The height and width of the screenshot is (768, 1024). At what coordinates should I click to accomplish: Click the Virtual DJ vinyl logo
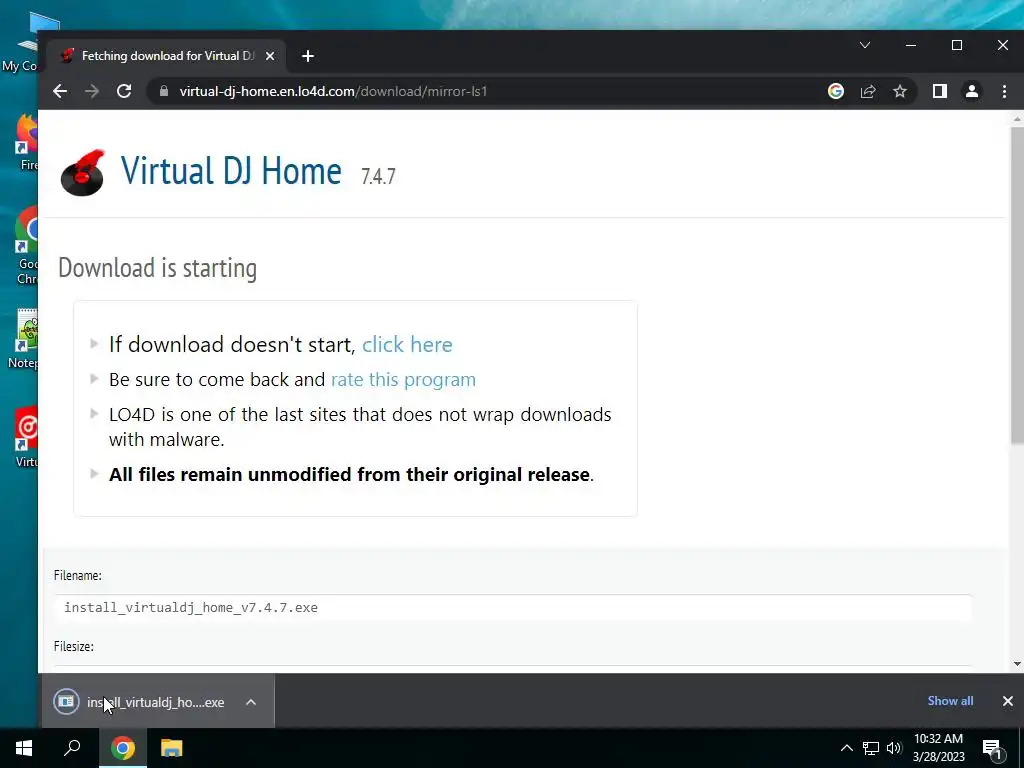click(82, 172)
